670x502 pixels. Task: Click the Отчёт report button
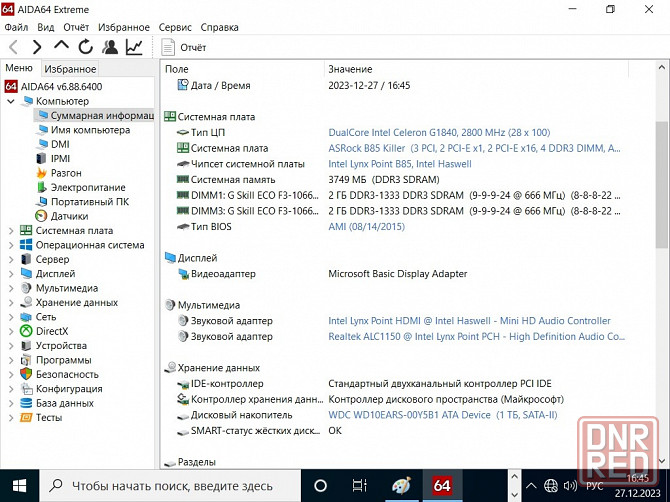[184, 47]
